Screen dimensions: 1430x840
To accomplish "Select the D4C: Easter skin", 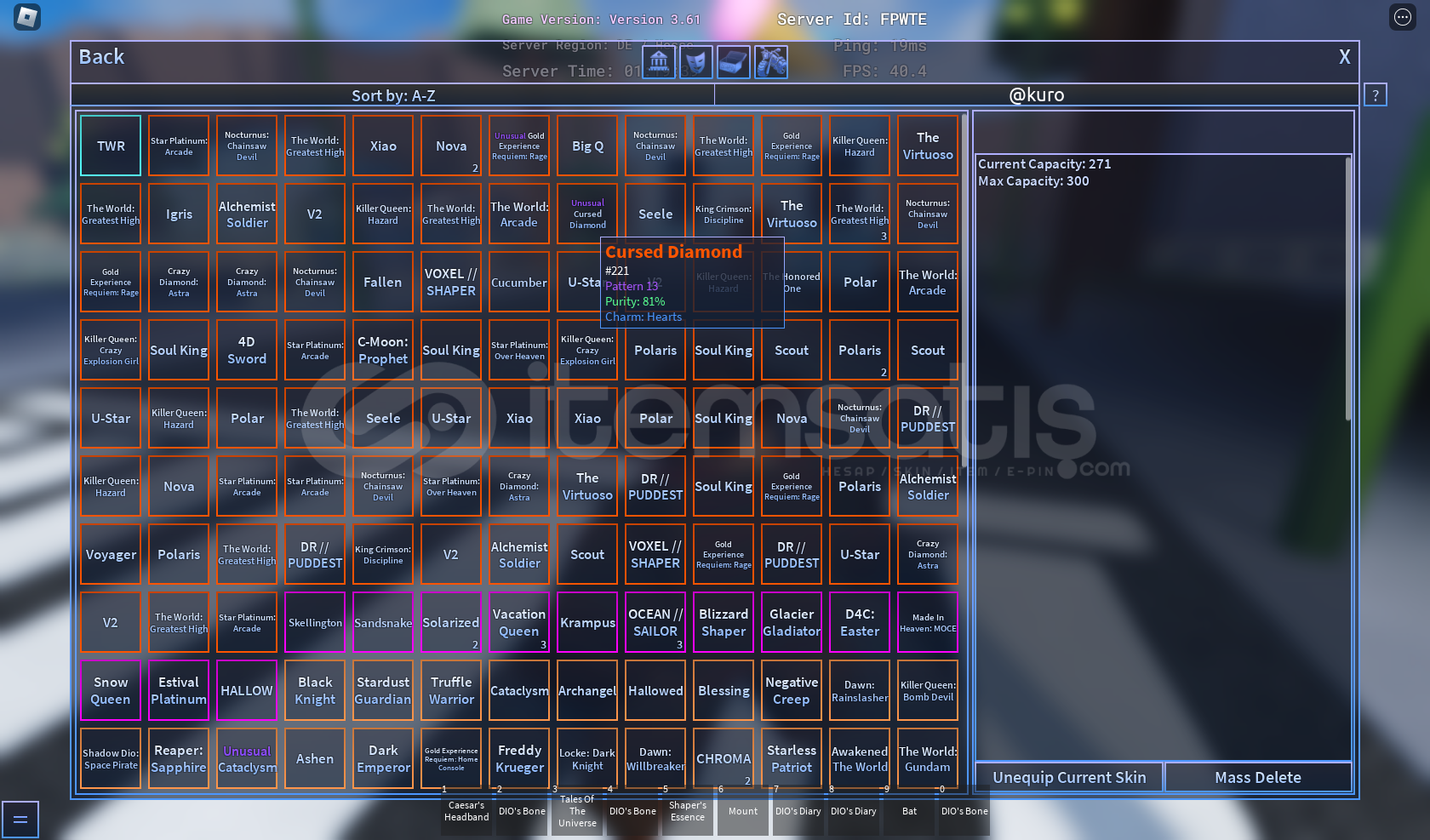I will point(860,622).
